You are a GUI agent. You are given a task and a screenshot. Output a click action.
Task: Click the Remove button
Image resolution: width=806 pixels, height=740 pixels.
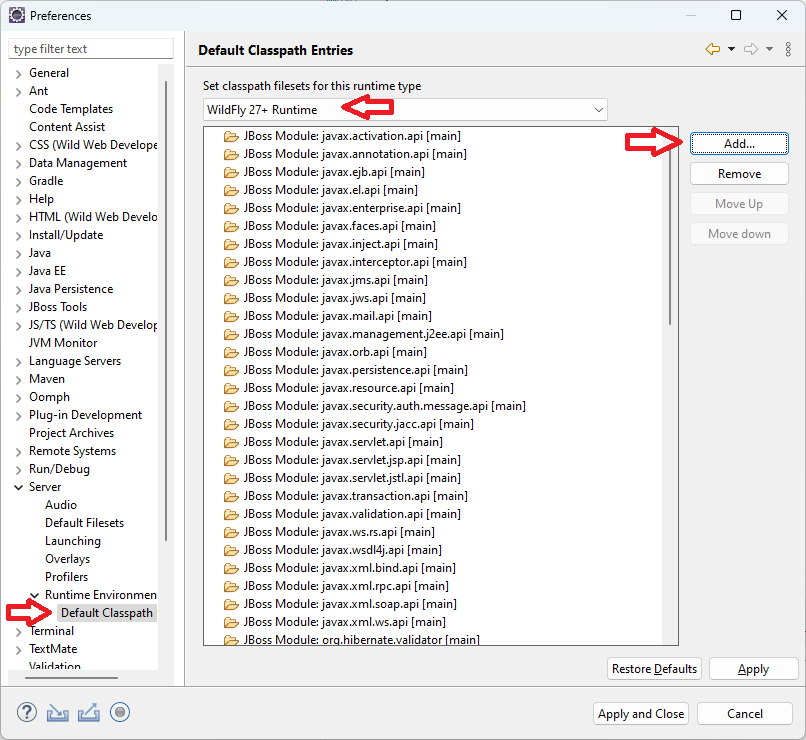point(739,174)
